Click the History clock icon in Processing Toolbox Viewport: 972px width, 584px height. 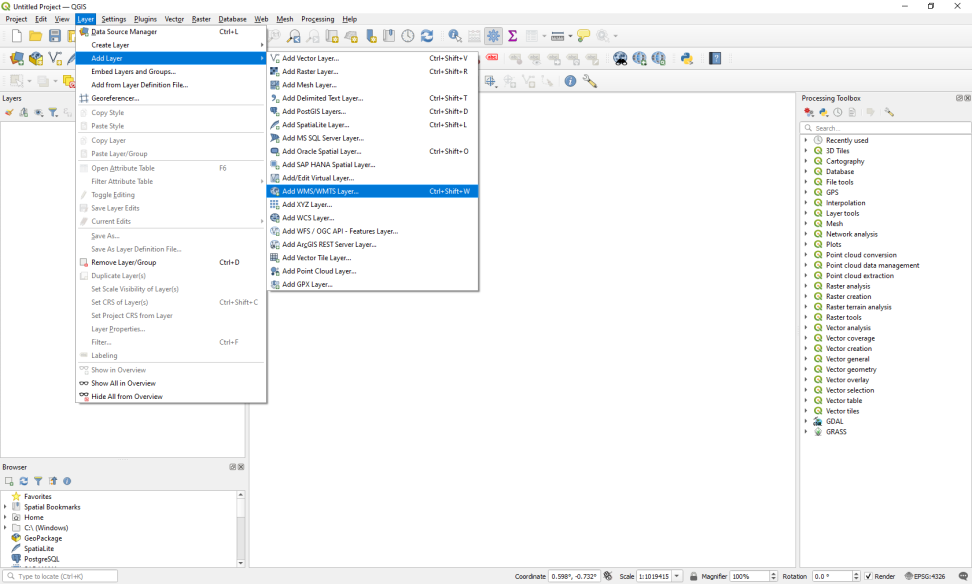pyautogui.click(x=837, y=112)
